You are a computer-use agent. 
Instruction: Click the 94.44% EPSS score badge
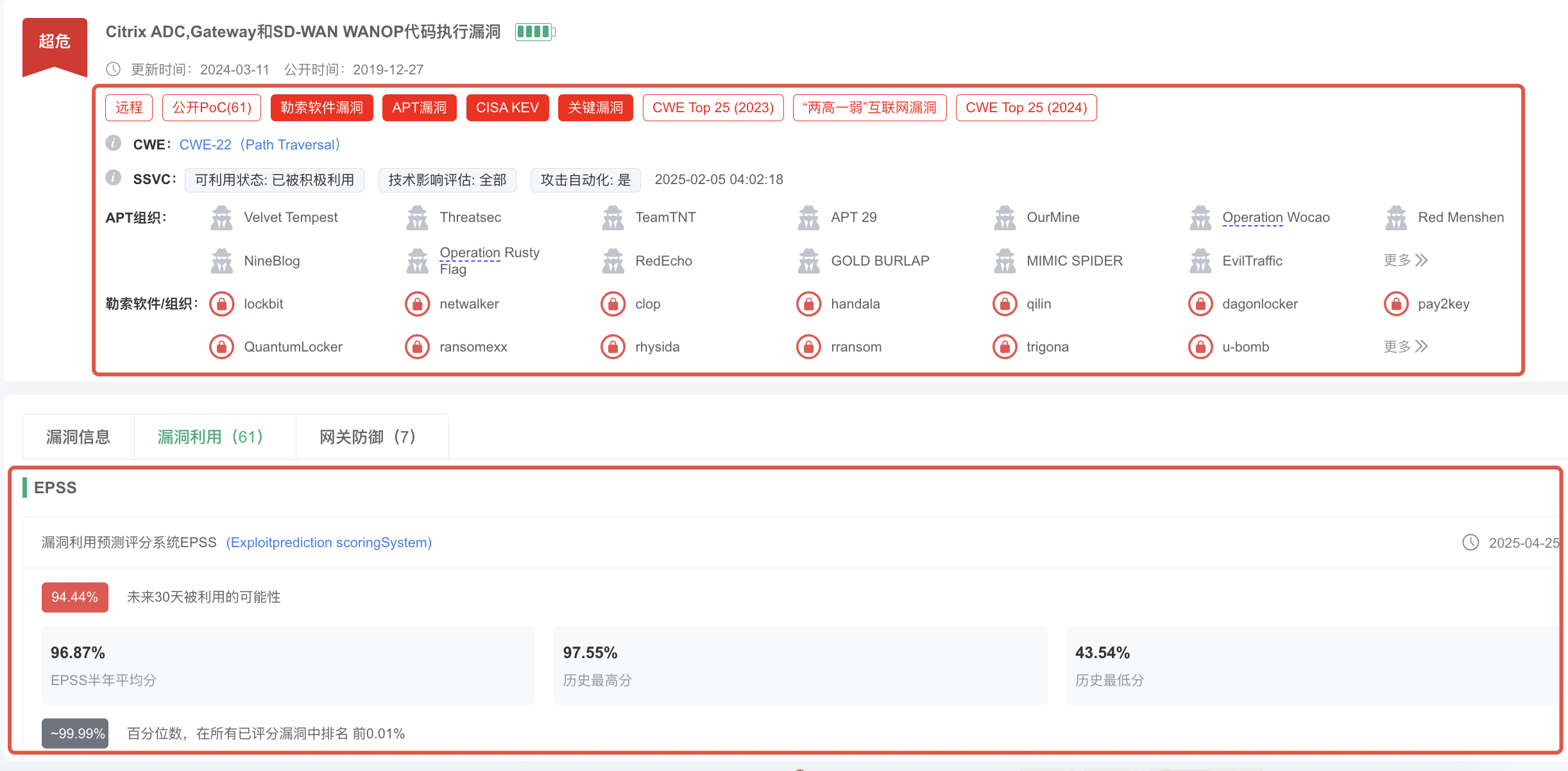(75, 597)
